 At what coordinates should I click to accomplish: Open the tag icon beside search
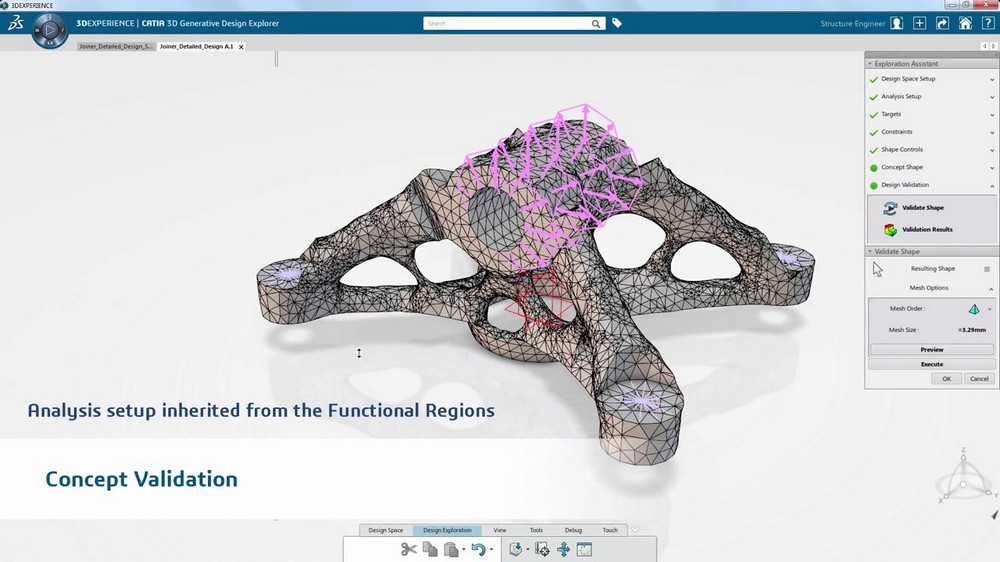617,23
